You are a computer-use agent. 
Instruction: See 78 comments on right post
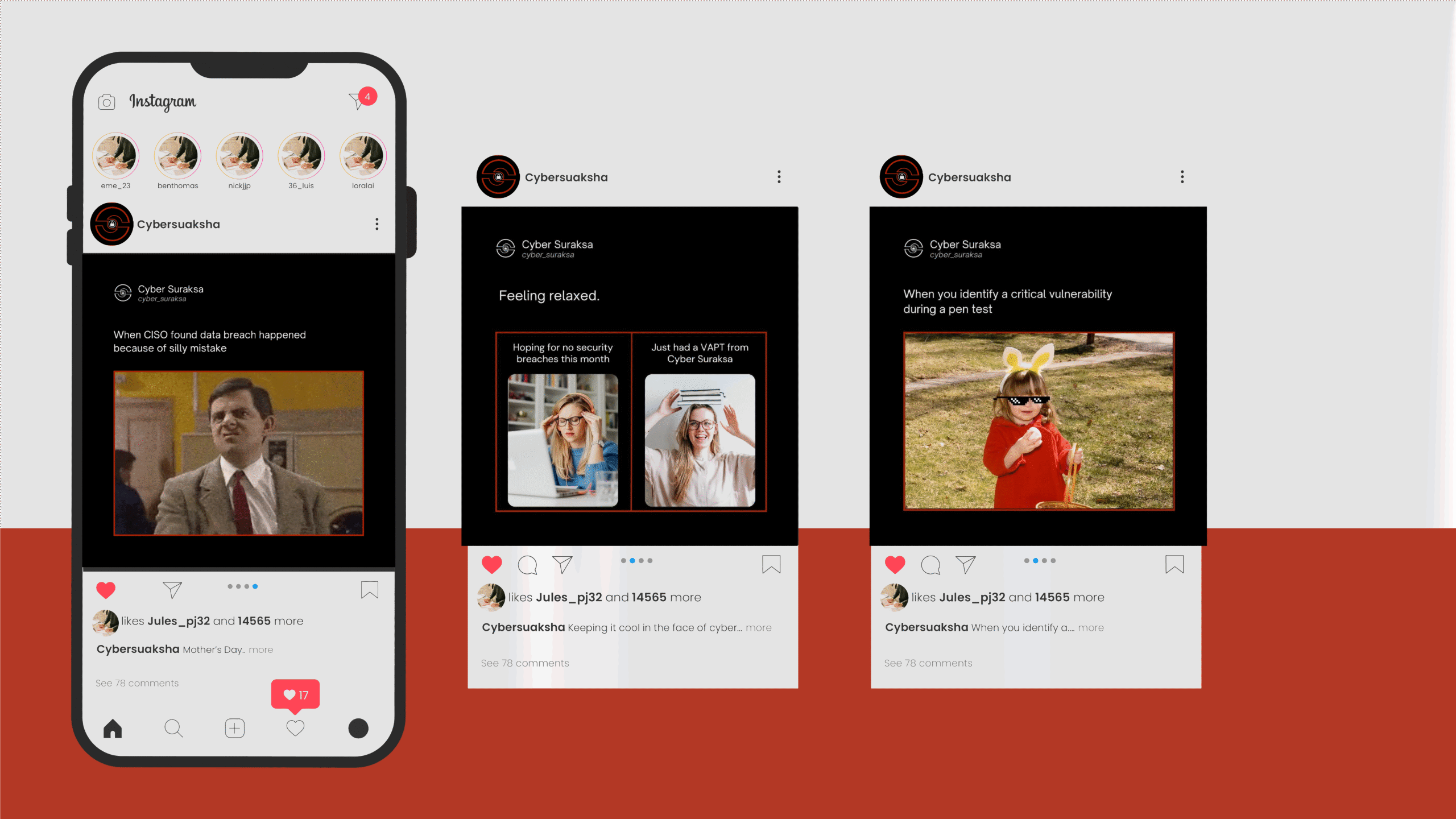[928, 663]
